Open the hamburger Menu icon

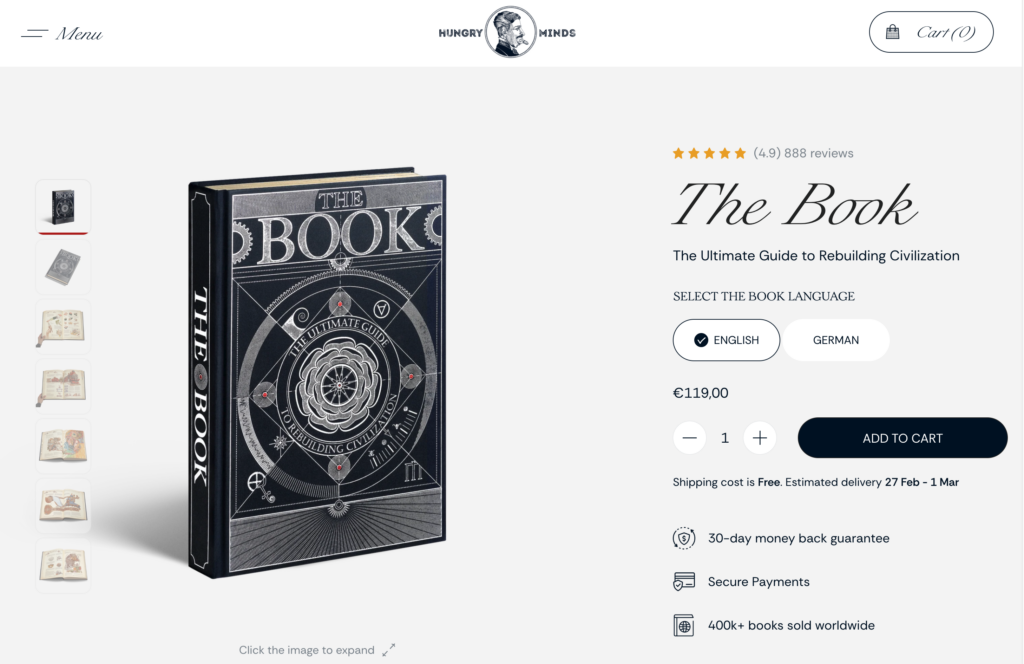[x=34, y=33]
